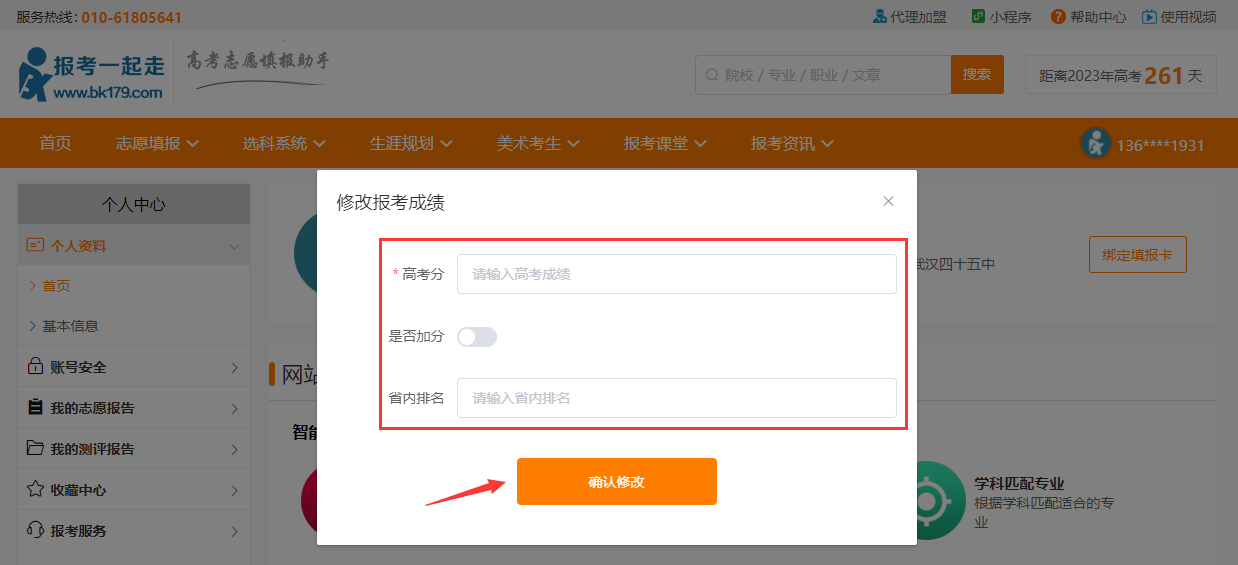Click the 报考一起走 site logo
This screenshot has width=1238, height=565.
pos(92,74)
